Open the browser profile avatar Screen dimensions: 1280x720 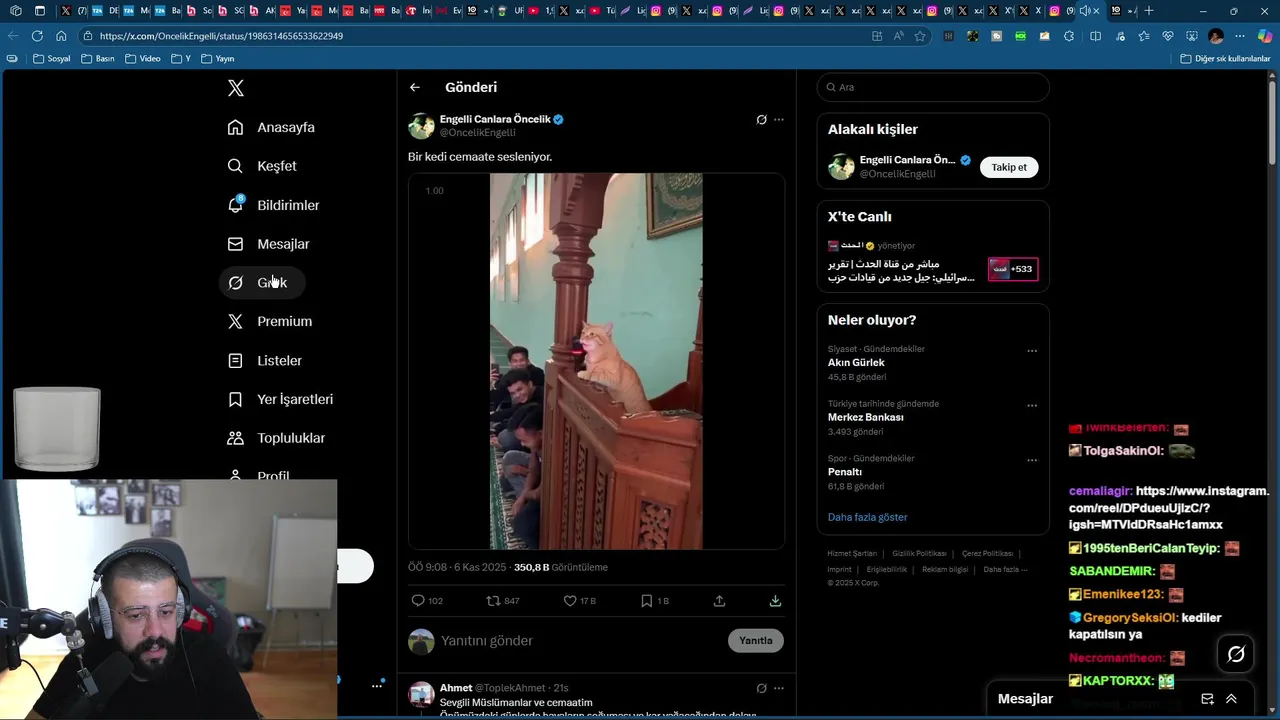1216,36
